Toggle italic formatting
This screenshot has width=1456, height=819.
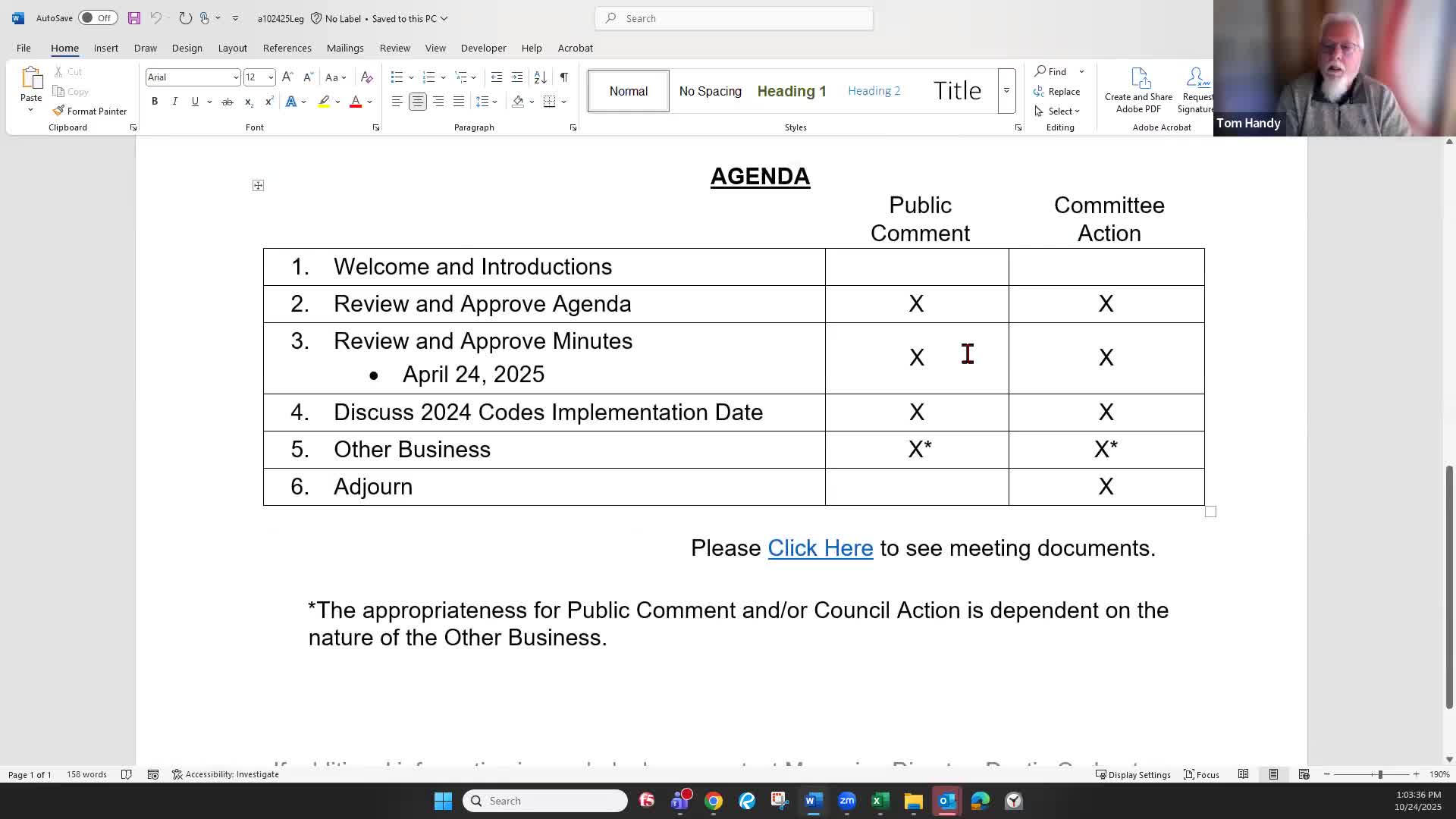click(174, 101)
